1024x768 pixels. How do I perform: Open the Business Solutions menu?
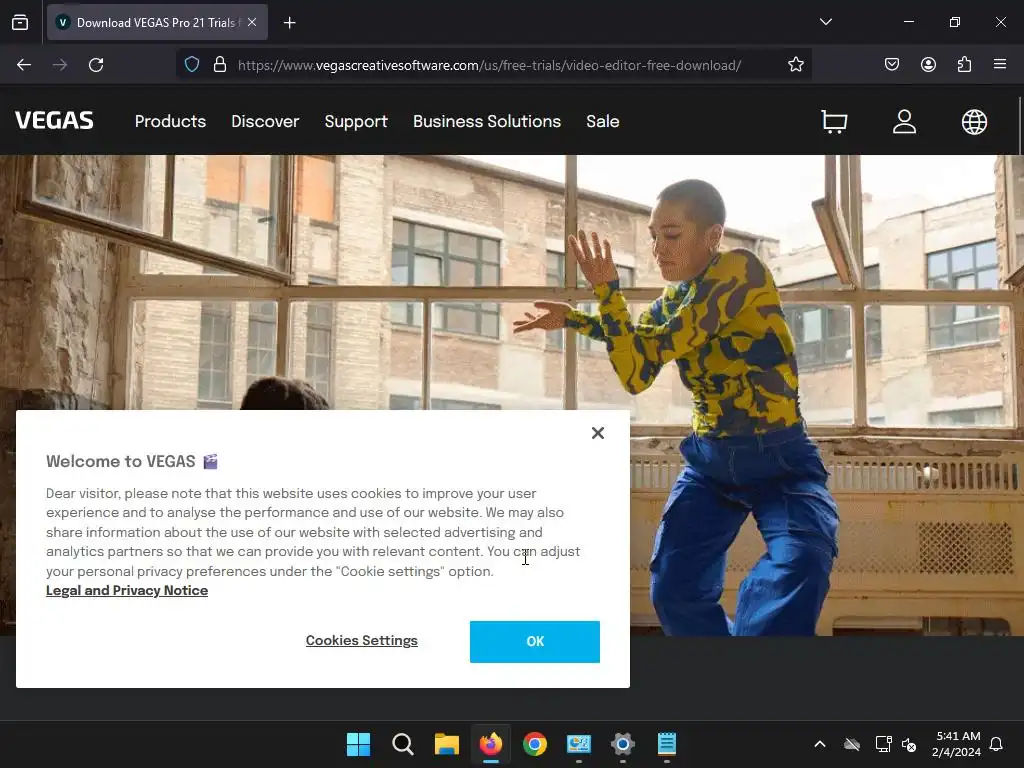click(487, 121)
